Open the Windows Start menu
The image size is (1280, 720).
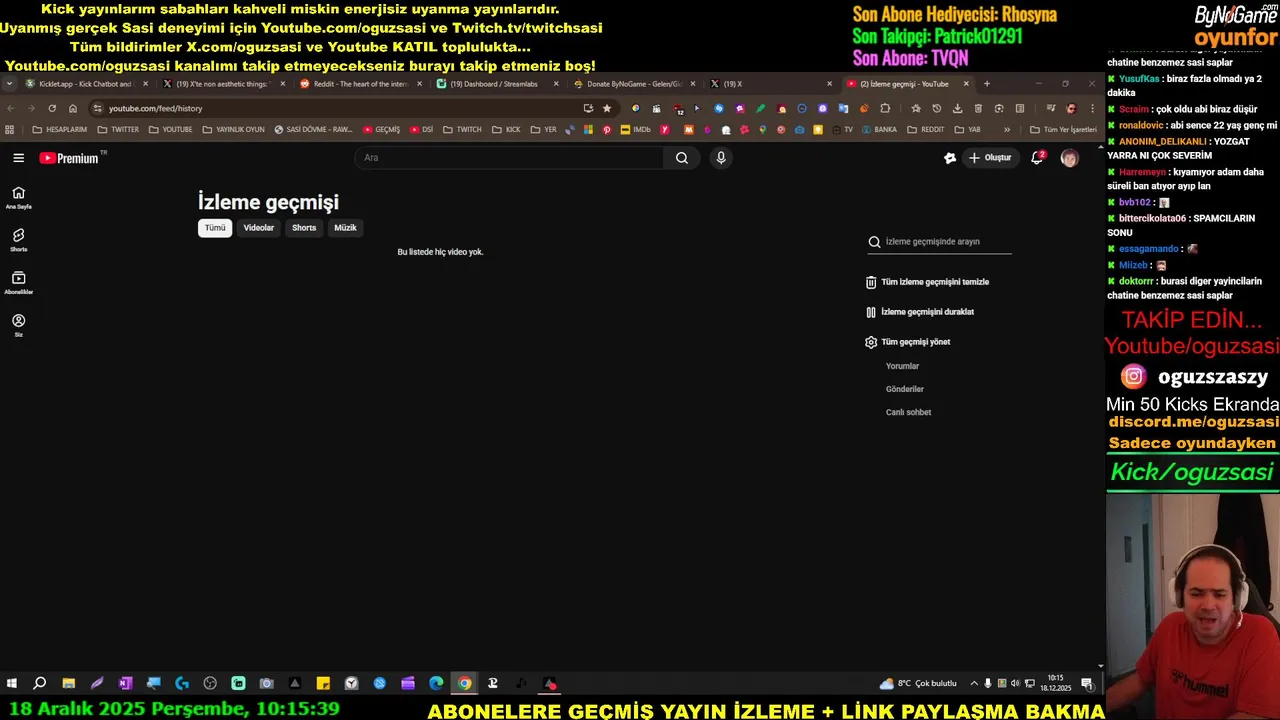pos(12,684)
